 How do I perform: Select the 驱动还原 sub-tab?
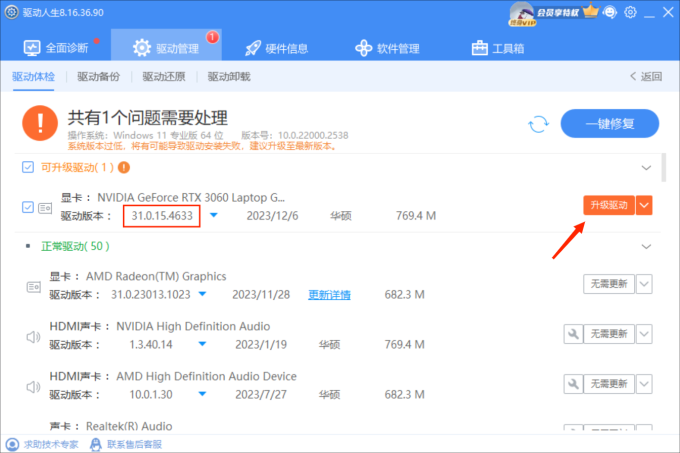(164, 77)
